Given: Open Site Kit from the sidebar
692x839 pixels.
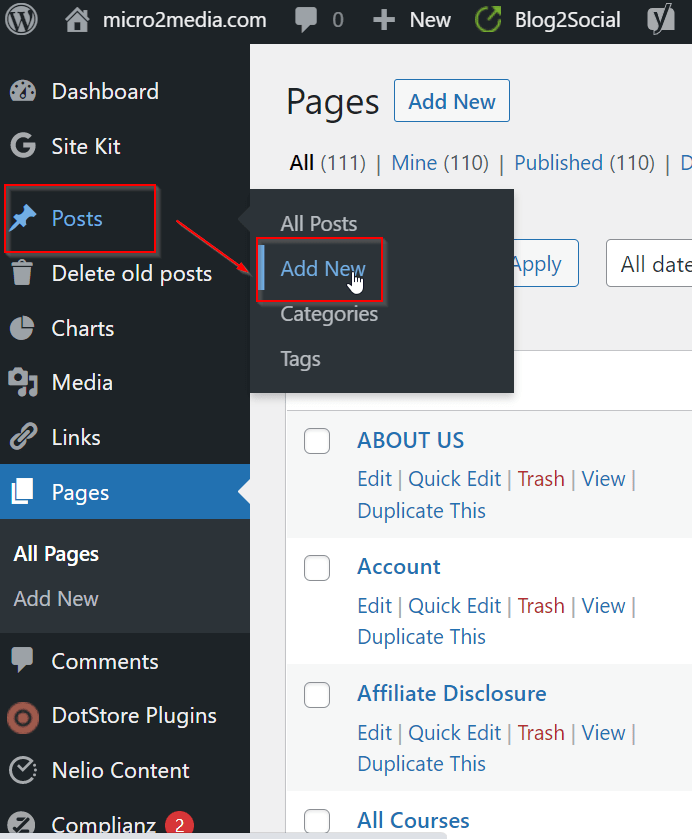Looking at the screenshot, I should (85, 146).
